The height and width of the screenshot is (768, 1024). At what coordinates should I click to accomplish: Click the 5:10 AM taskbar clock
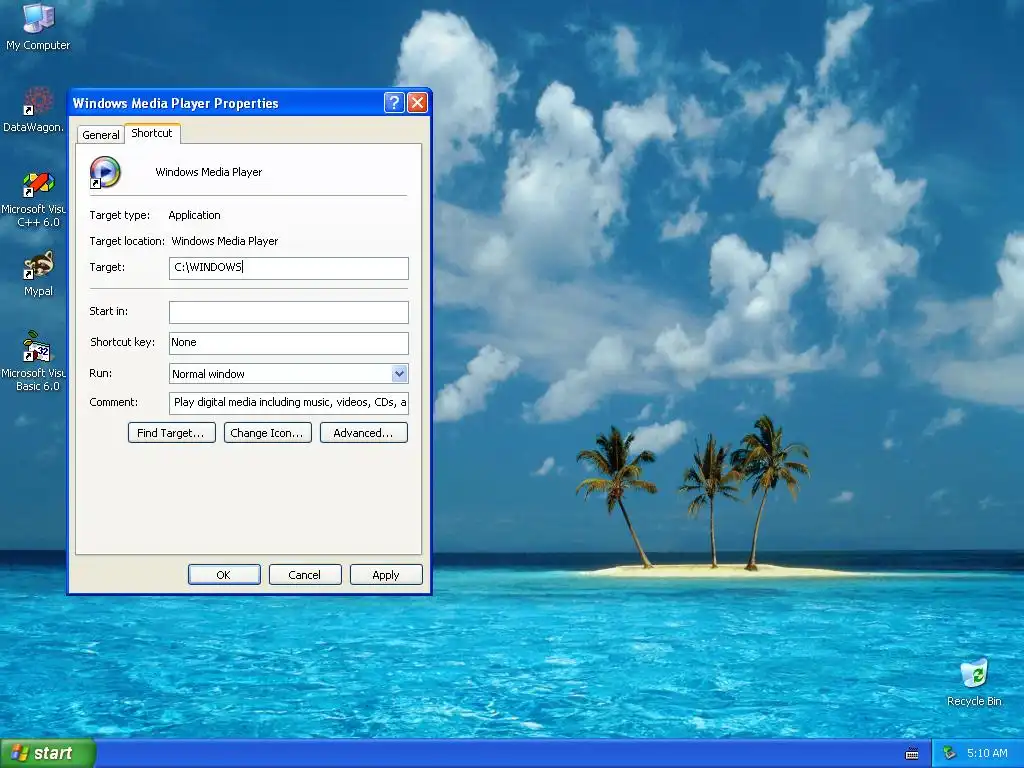tap(987, 753)
